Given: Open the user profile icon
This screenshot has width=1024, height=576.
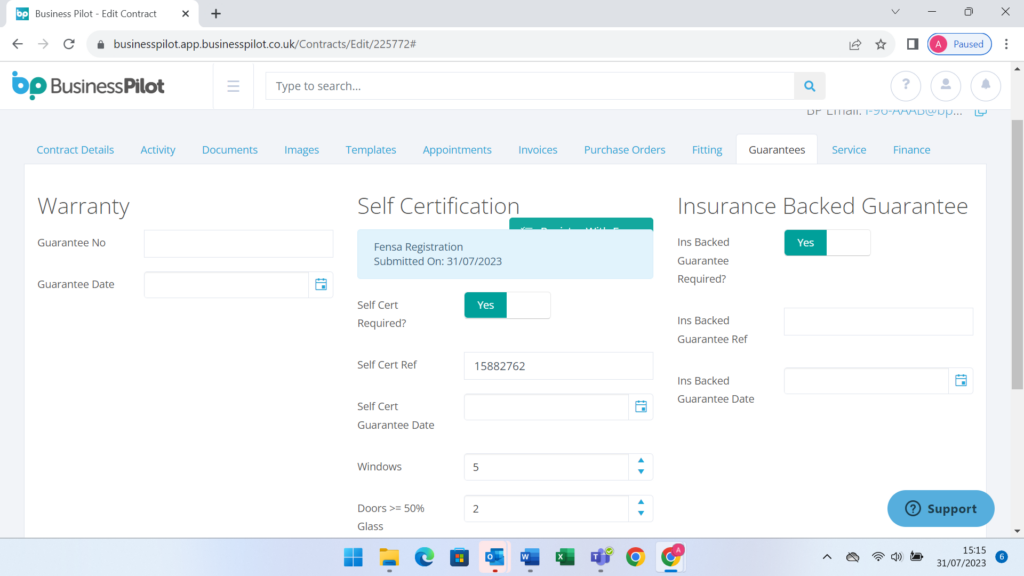Looking at the screenshot, I should click(945, 85).
